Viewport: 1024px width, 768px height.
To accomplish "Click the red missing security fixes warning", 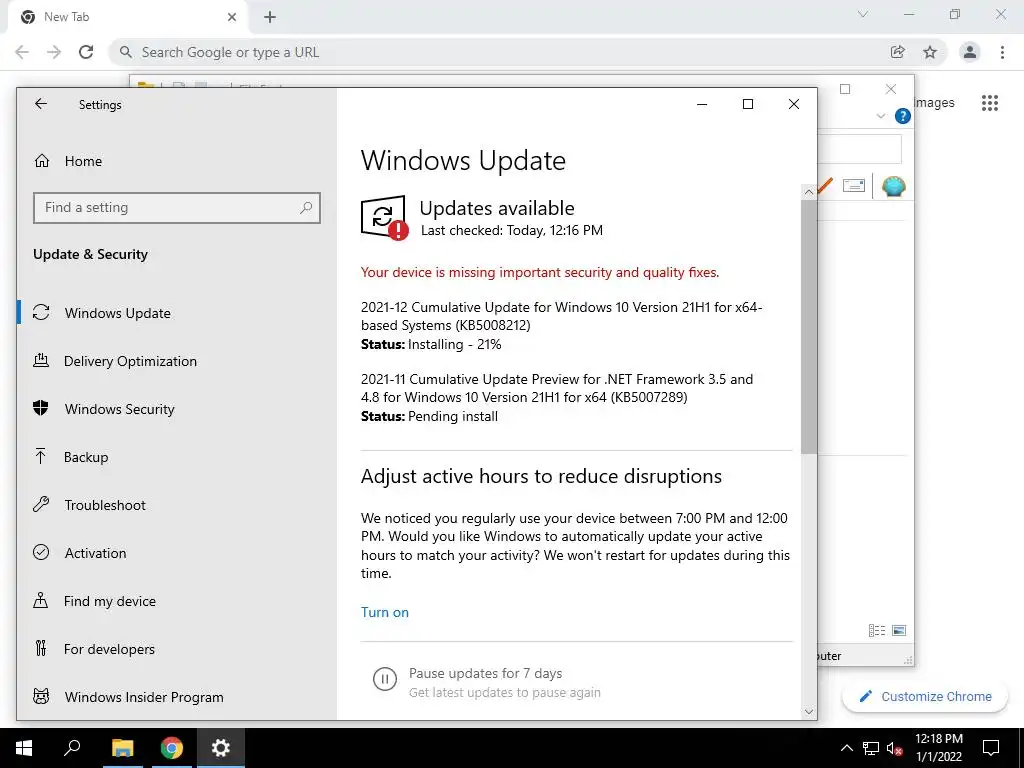I will [x=539, y=272].
